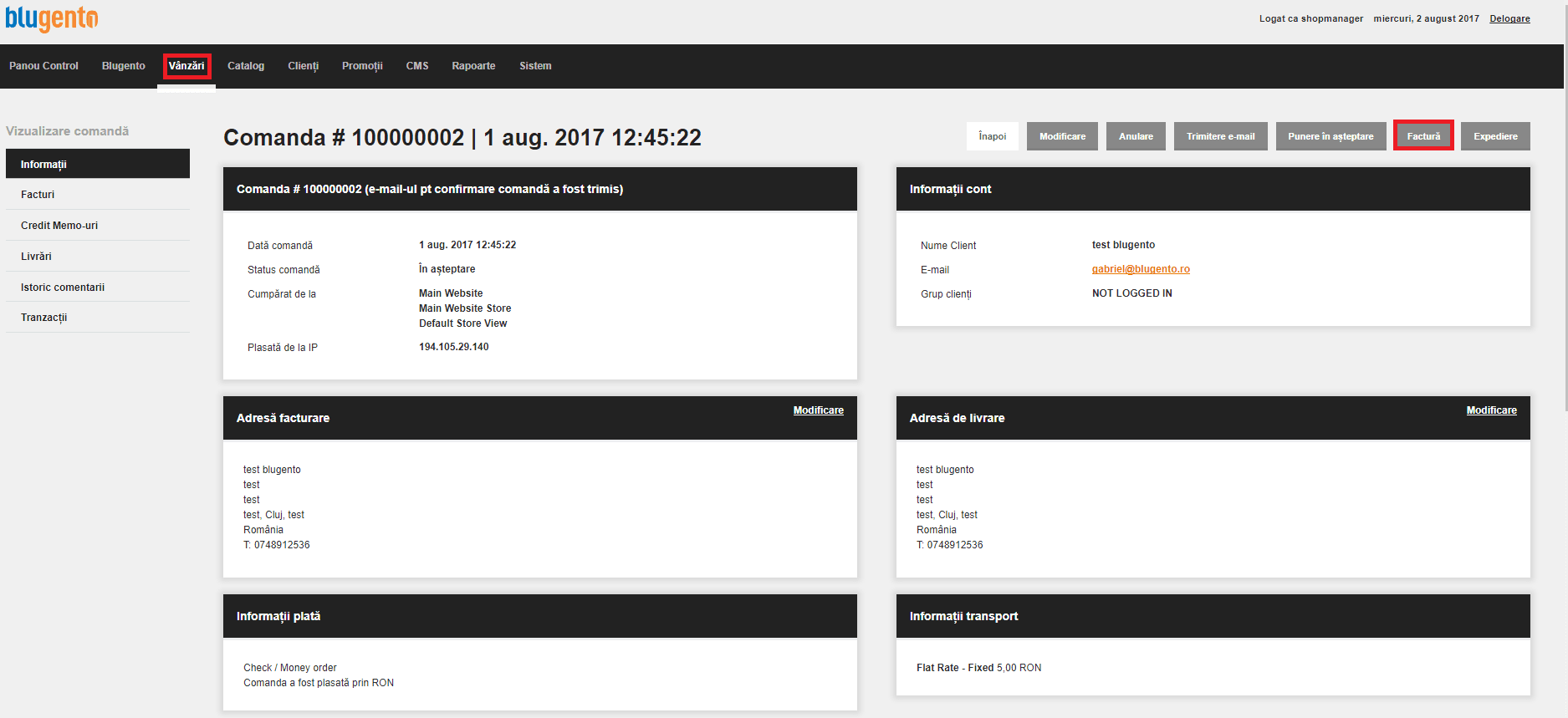Open the Clienți menu
Image resolution: width=1568 pixels, height=718 pixels.
(304, 66)
